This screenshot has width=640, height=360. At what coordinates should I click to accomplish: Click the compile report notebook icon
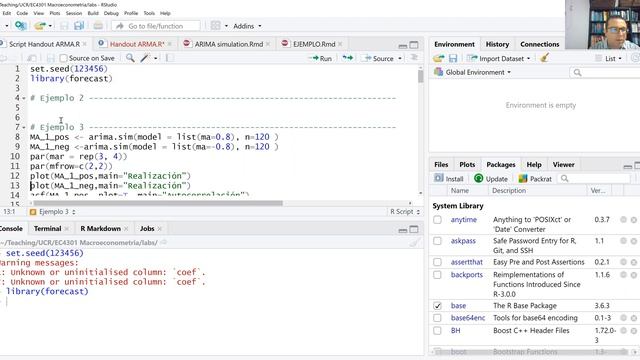point(169,58)
